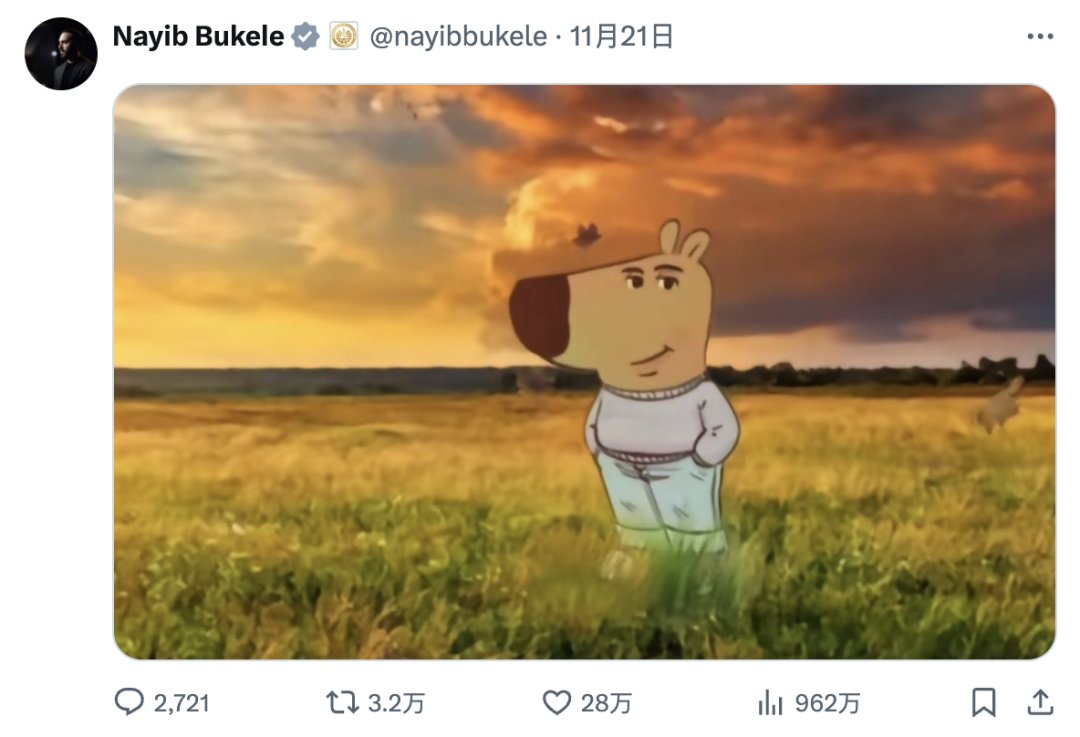1080x737 pixels.
Task: Open the three-dot more options menu
Action: pyautogui.click(x=1040, y=37)
